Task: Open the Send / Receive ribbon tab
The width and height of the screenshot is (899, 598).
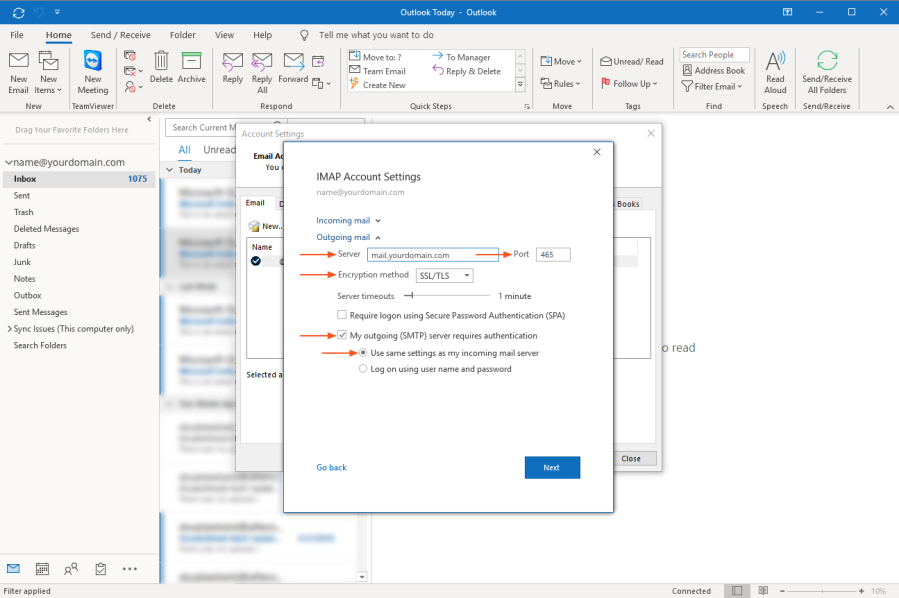Action: 120,35
